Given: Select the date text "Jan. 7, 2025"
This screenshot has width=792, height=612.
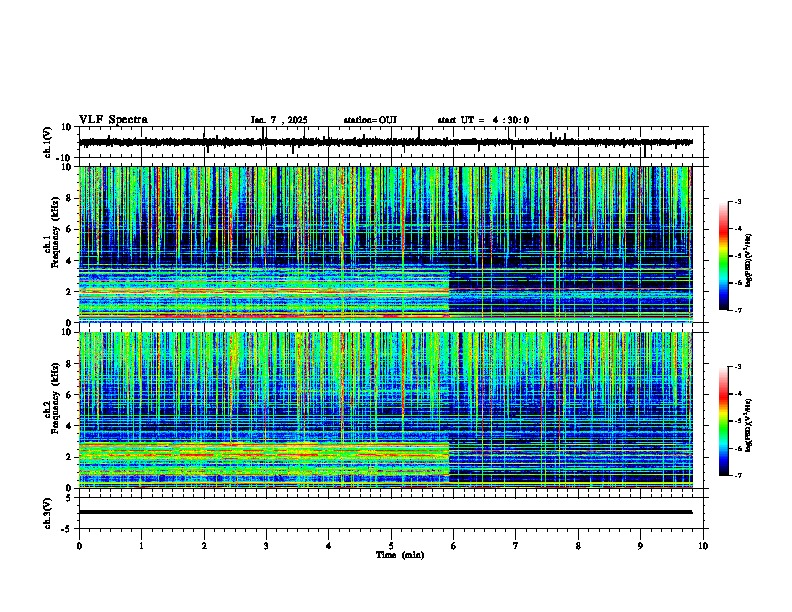Looking at the screenshot, I should tap(279, 120).
